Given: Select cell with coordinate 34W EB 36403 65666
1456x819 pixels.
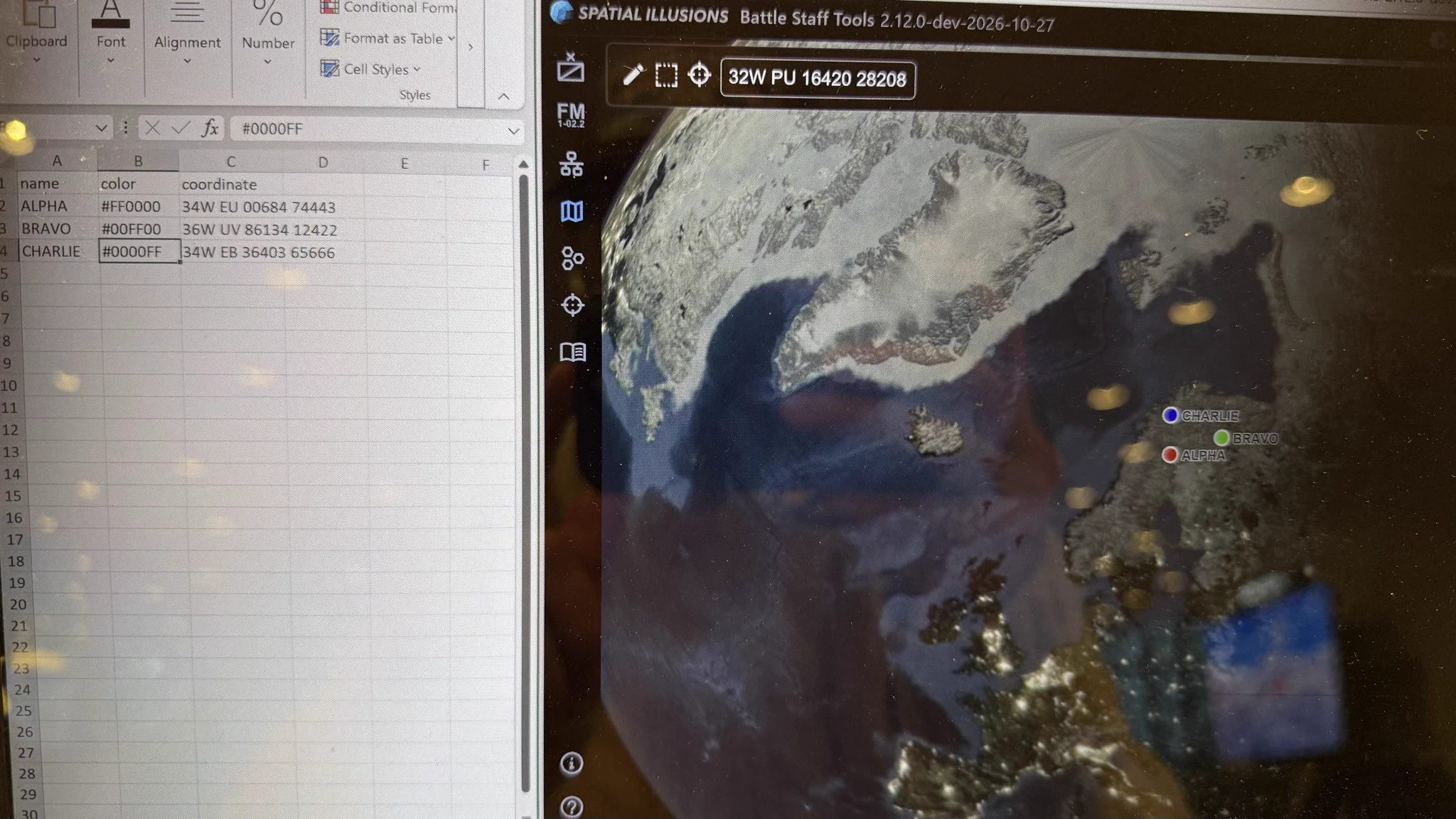Looking at the screenshot, I should tap(259, 252).
